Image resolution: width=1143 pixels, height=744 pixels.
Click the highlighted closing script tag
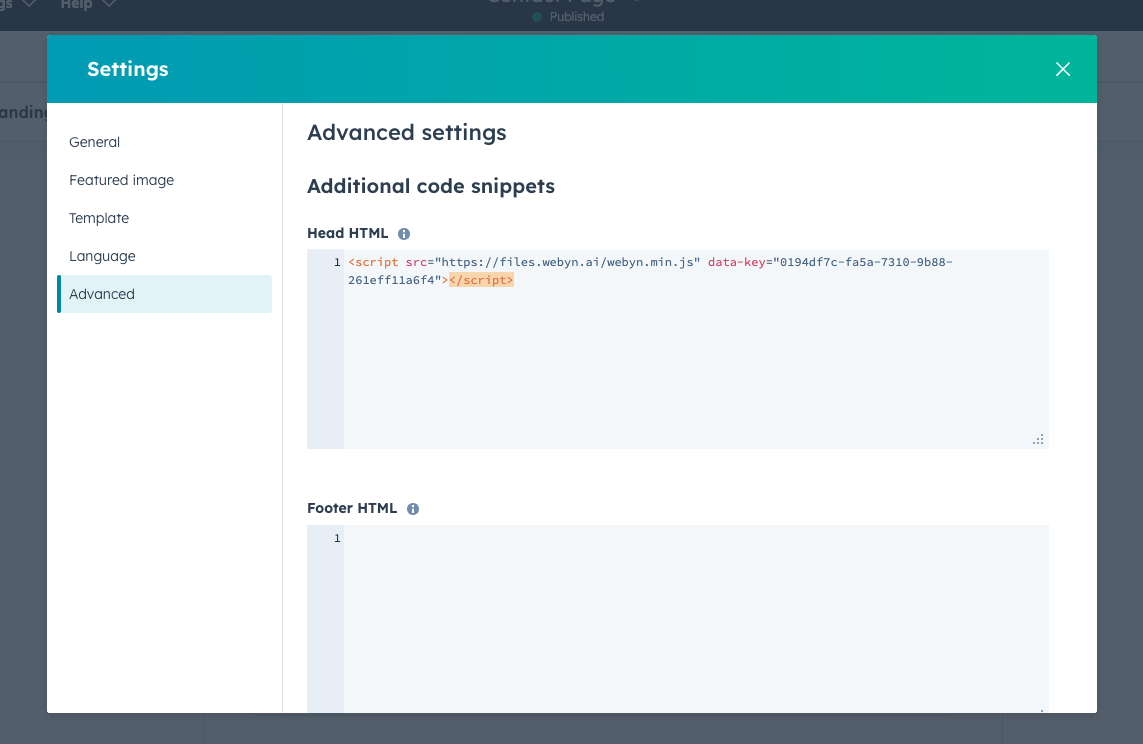[481, 280]
